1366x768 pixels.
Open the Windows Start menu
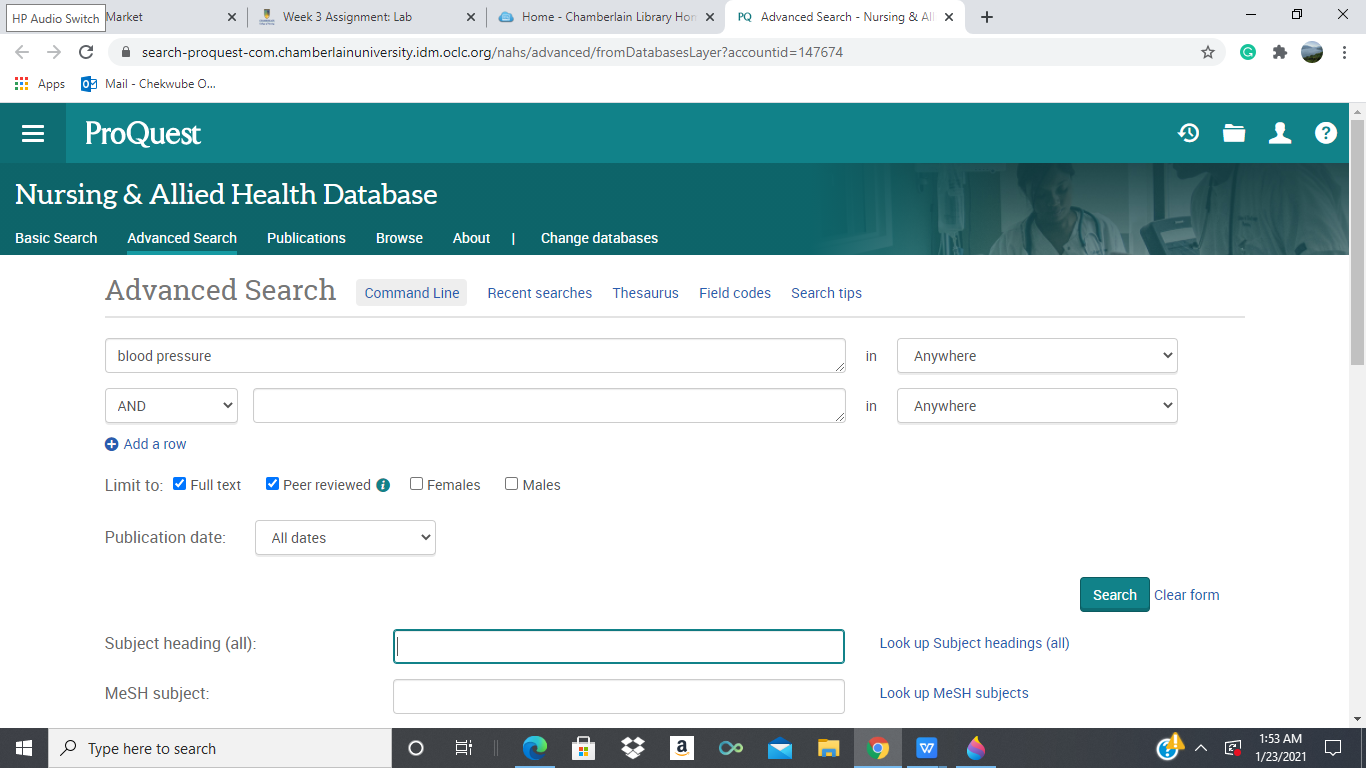pos(24,748)
